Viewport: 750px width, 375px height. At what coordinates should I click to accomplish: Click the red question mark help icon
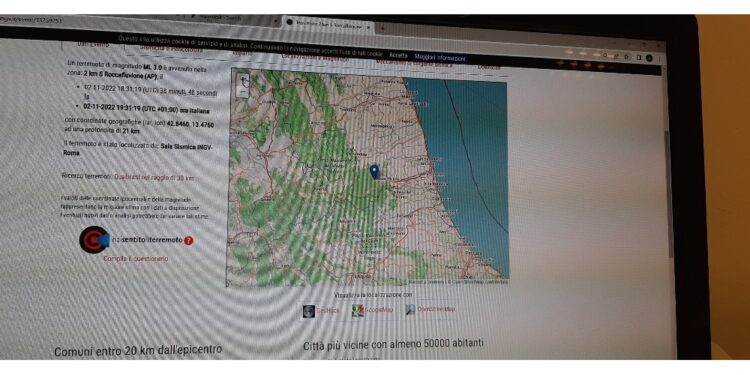(x=188, y=241)
